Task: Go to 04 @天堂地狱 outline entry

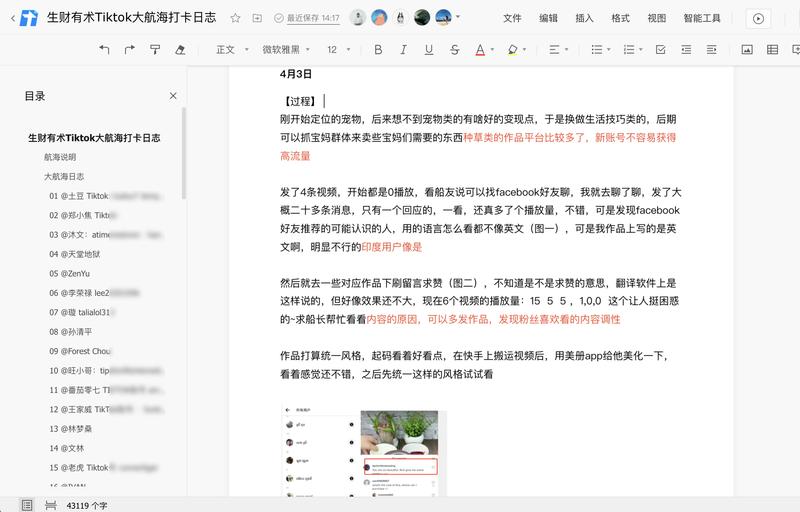Action: (x=75, y=254)
